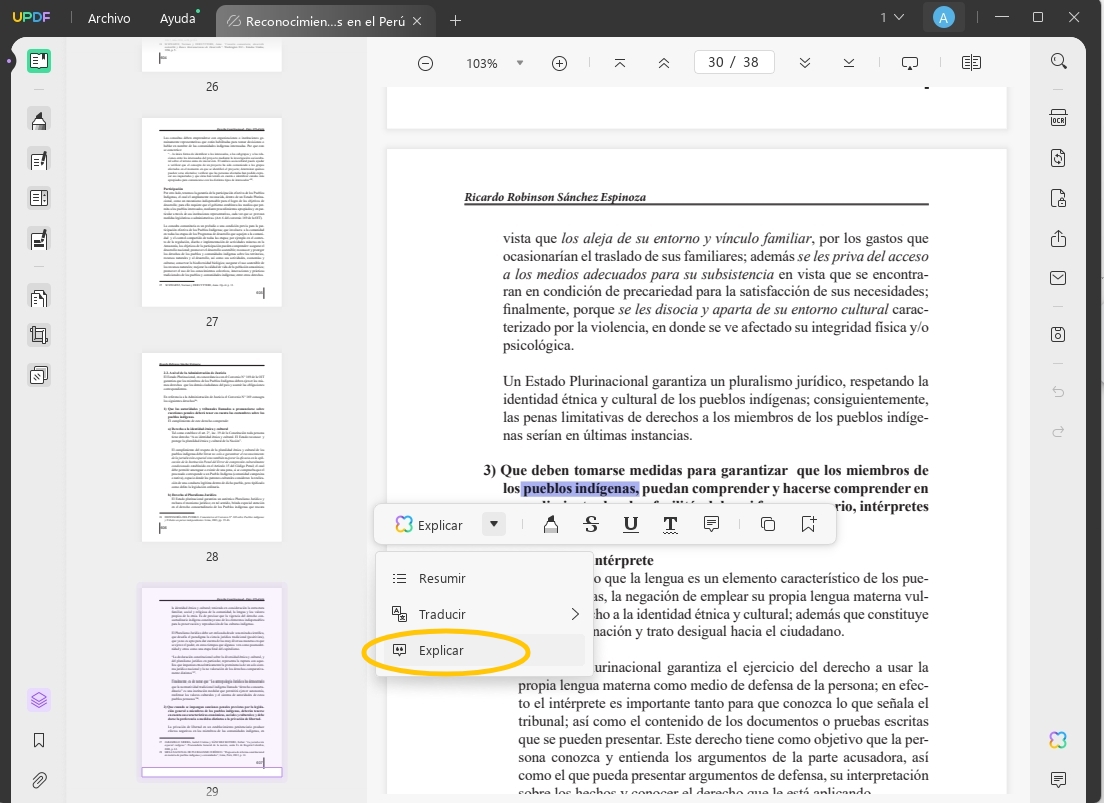Open the page display layout options
Image resolution: width=1104 pixels, height=803 pixels.
(971, 63)
